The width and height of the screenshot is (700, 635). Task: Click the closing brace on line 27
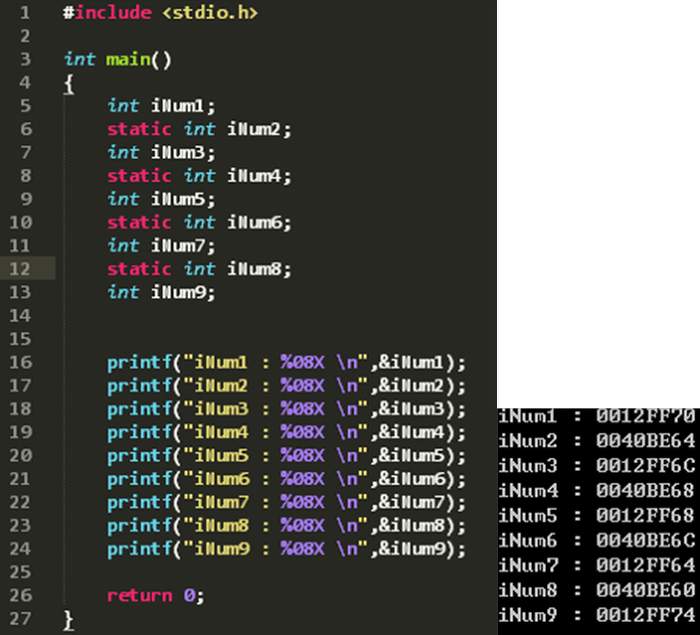point(68,620)
